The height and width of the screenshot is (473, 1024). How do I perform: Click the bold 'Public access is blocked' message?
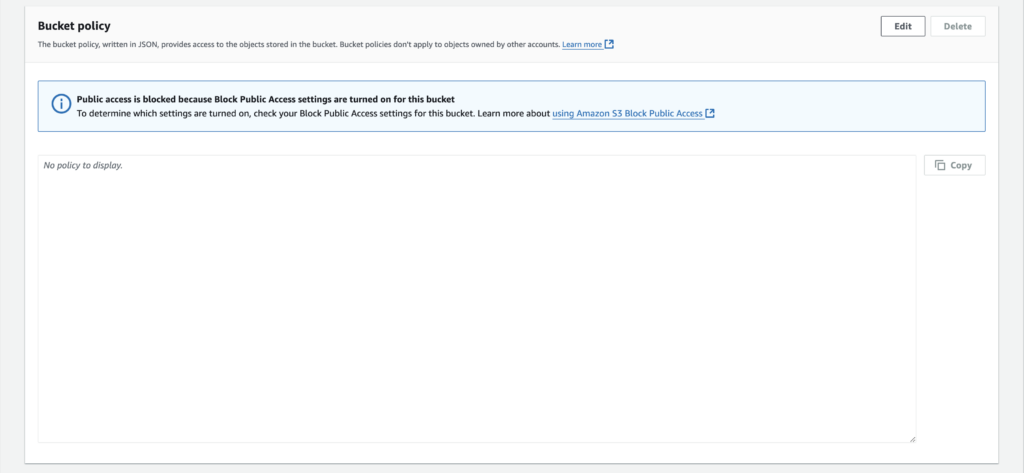point(266,100)
